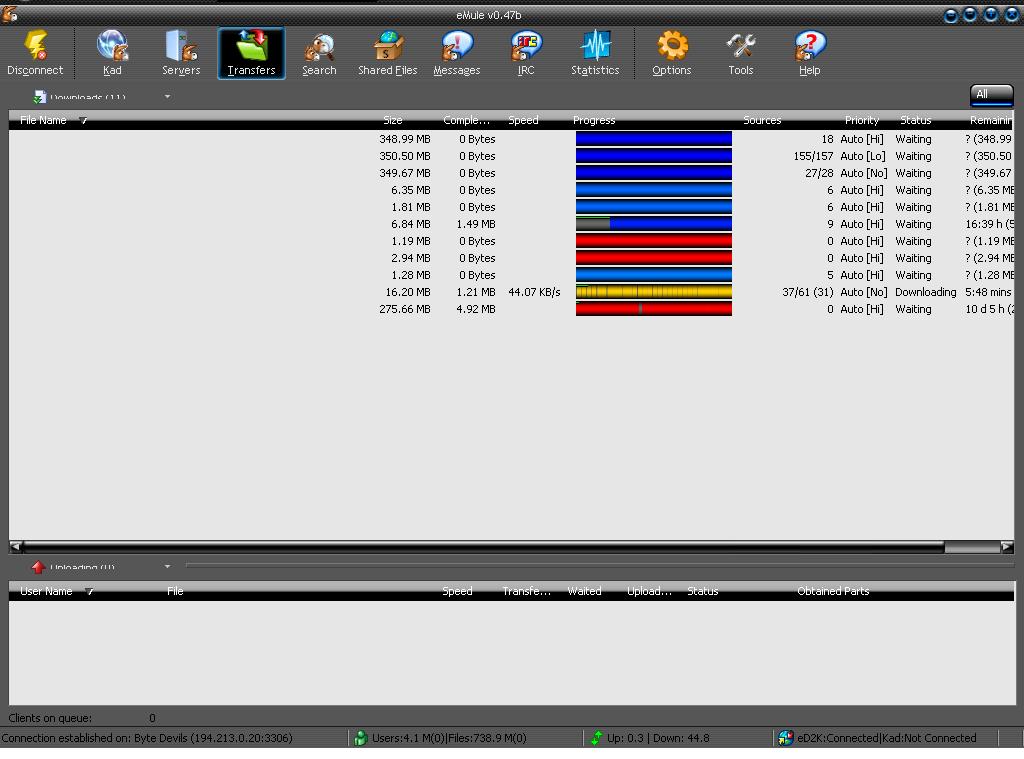The height and width of the screenshot is (759, 1024).
Task: Click the eD2K connection globe status icon
Action: click(x=786, y=738)
